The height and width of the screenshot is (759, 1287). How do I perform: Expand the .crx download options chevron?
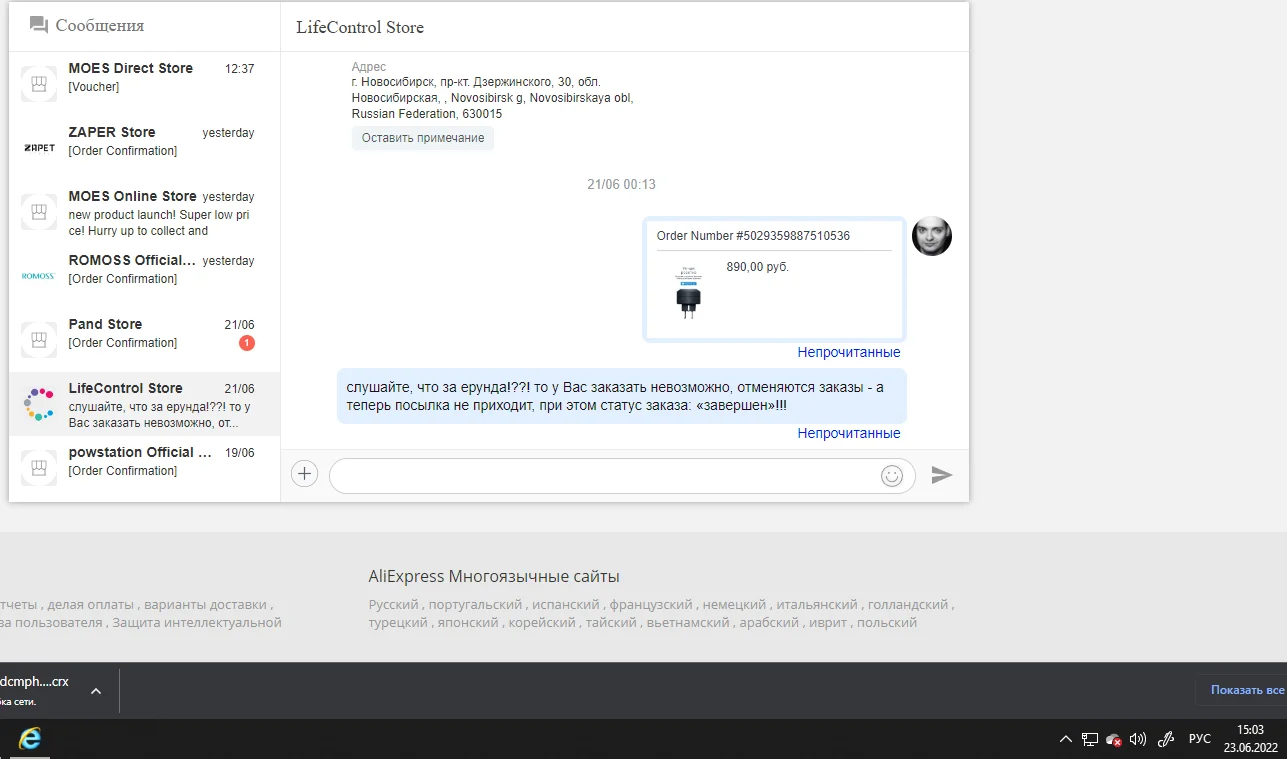[x=96, y=690]
